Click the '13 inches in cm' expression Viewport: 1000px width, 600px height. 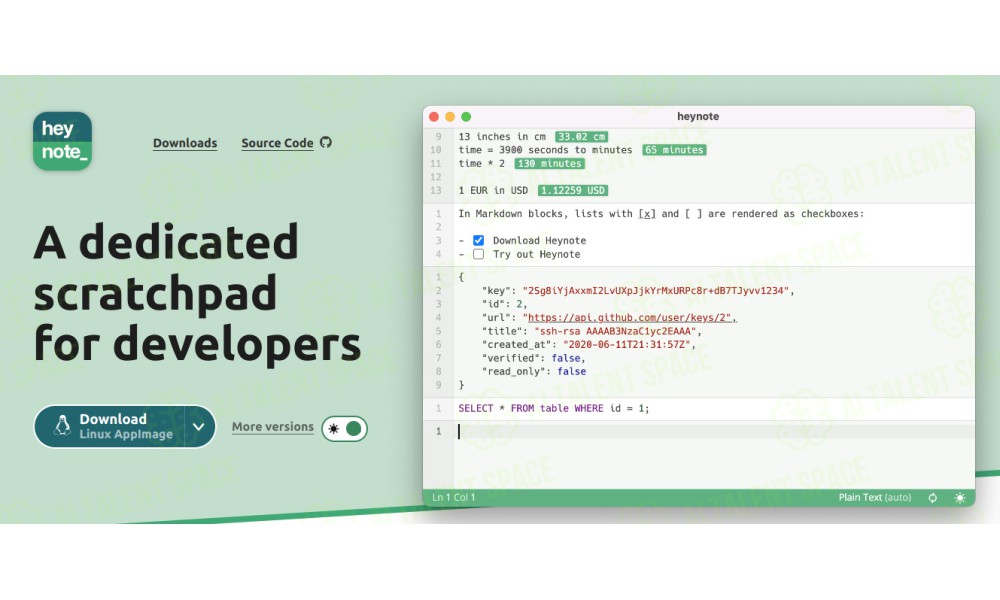pos(502,136)
